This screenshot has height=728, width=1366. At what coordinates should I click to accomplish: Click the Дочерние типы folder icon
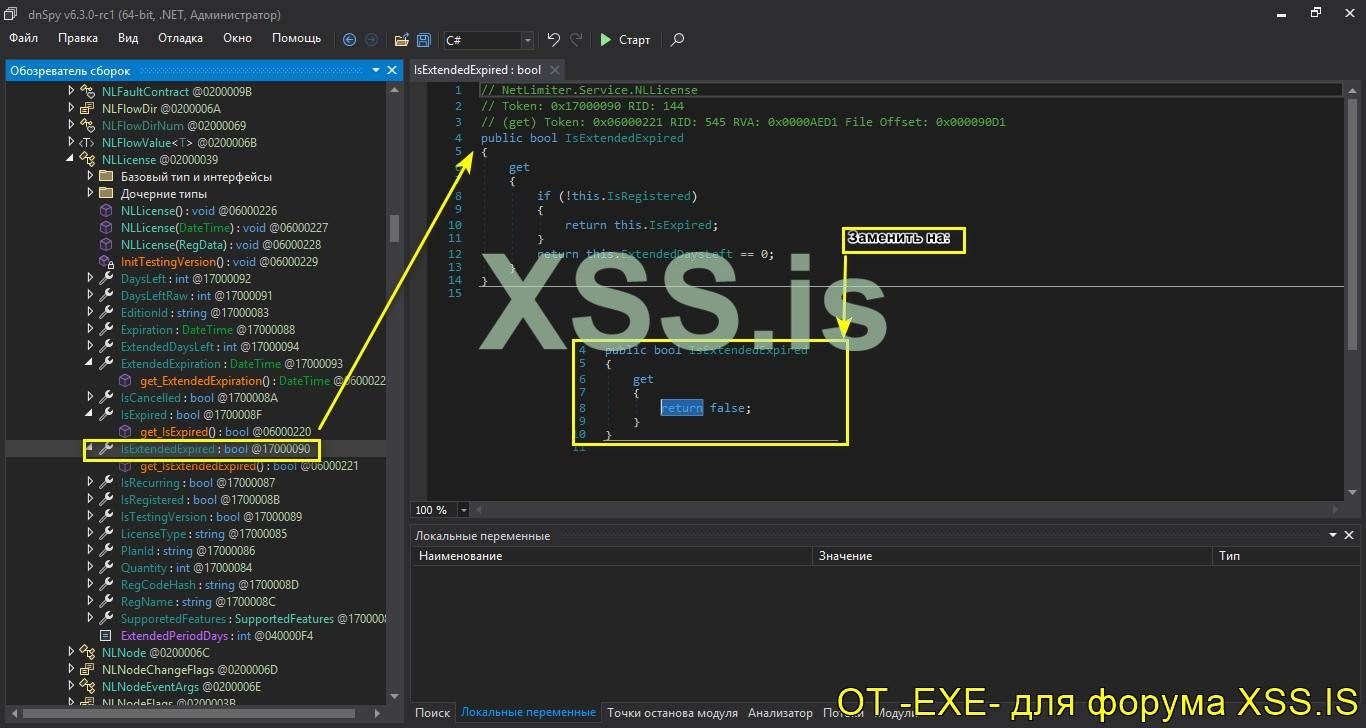click(x=106, y=194)
